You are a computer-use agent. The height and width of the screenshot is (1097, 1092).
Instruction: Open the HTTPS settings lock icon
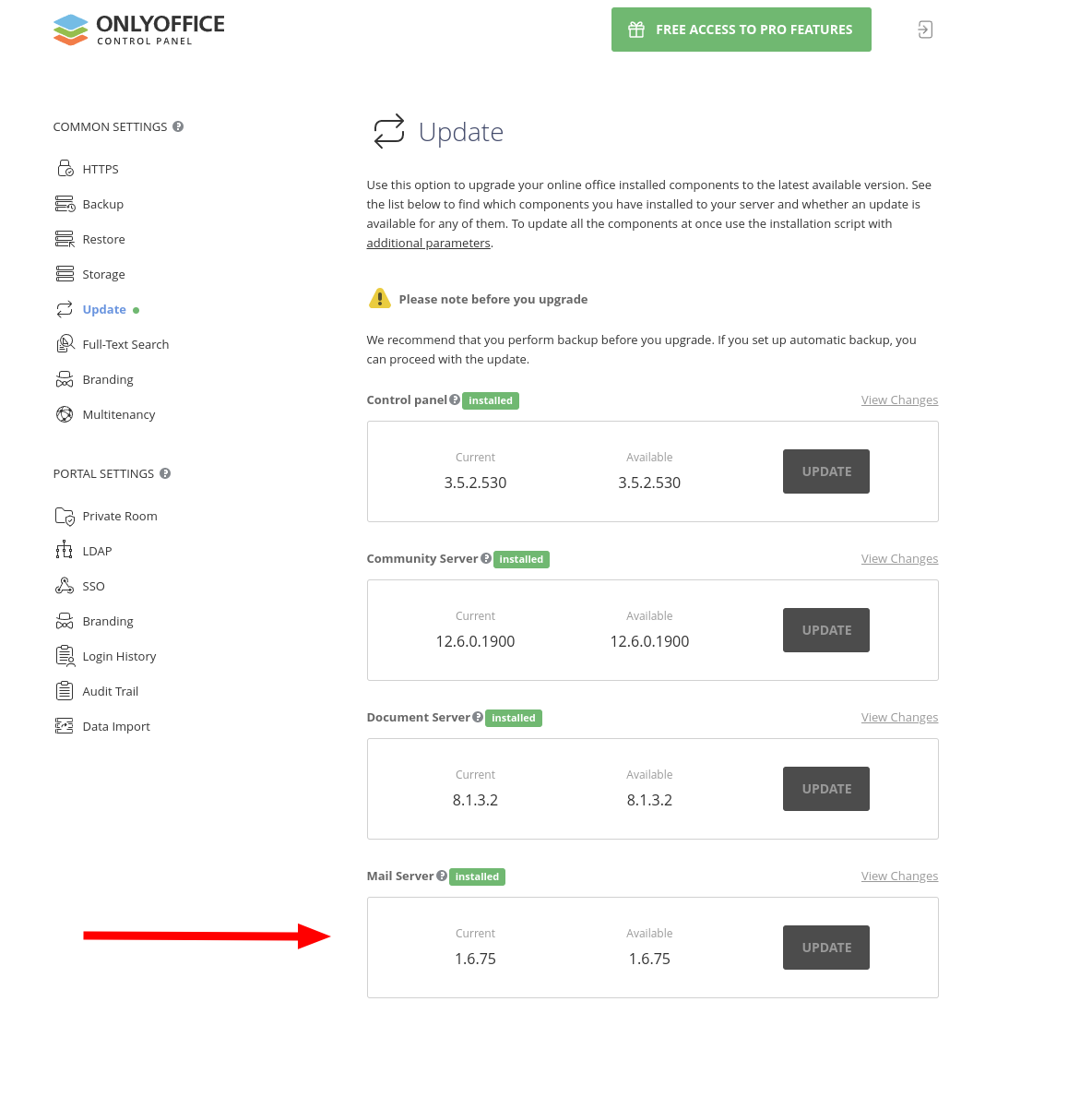[65, 169]
